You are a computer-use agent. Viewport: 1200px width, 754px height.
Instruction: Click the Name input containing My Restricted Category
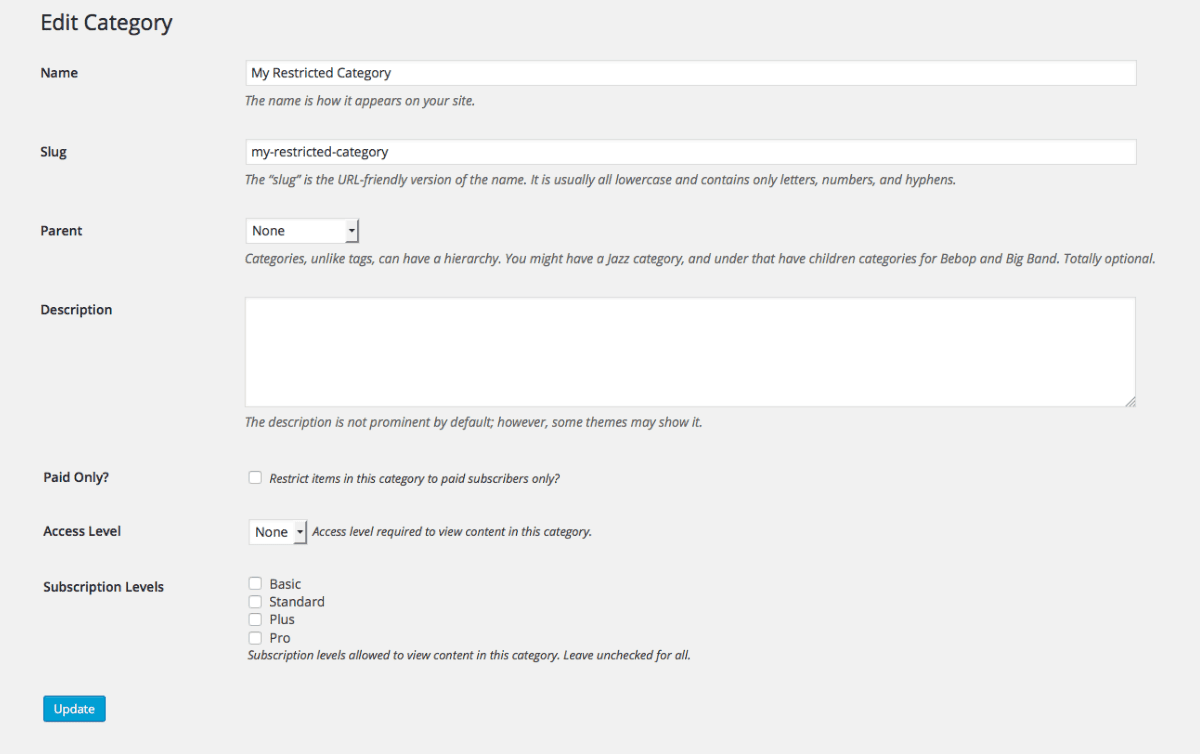click(x=690, y=72)
